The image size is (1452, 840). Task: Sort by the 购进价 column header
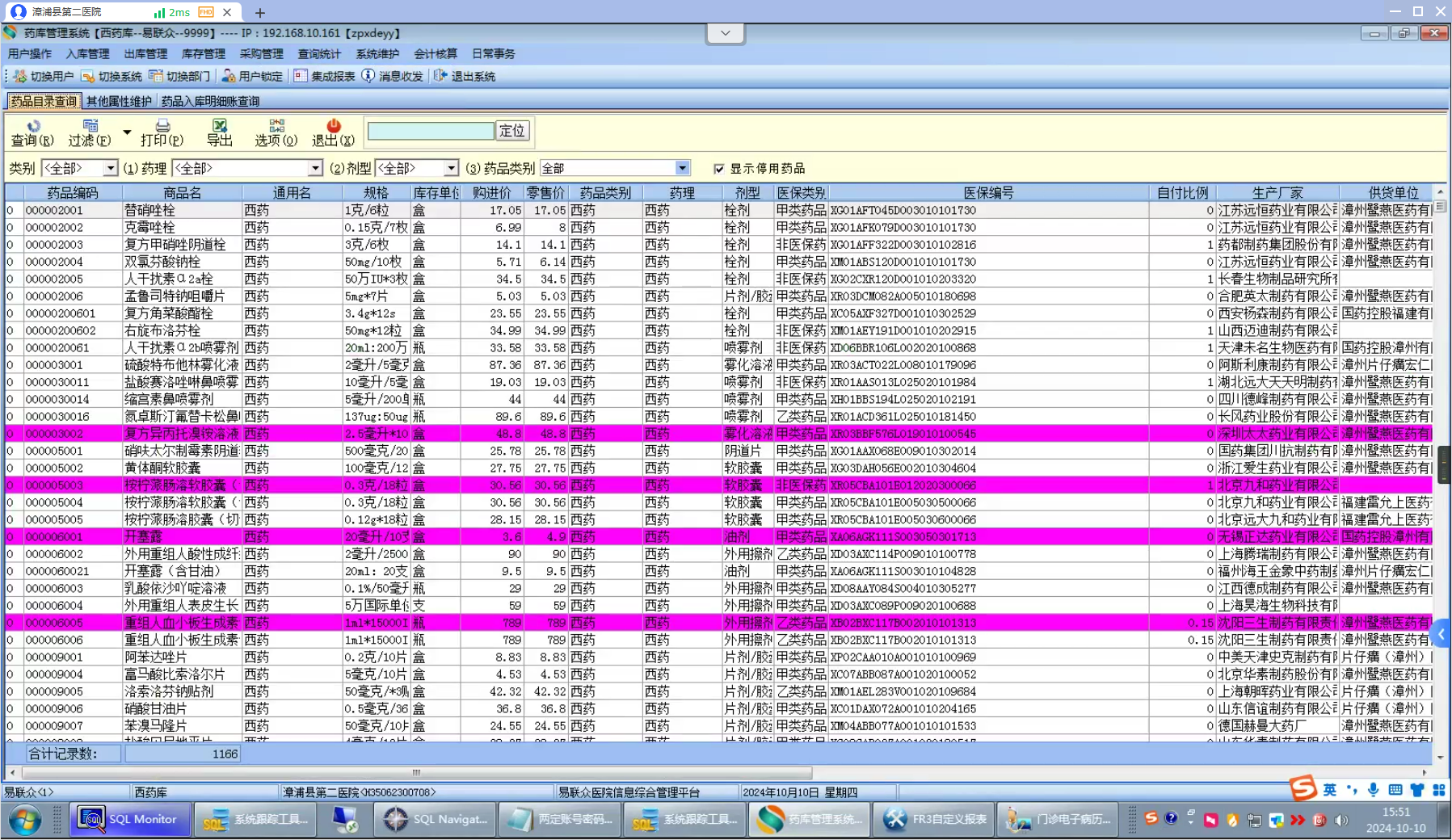click(x=492, y=192)
